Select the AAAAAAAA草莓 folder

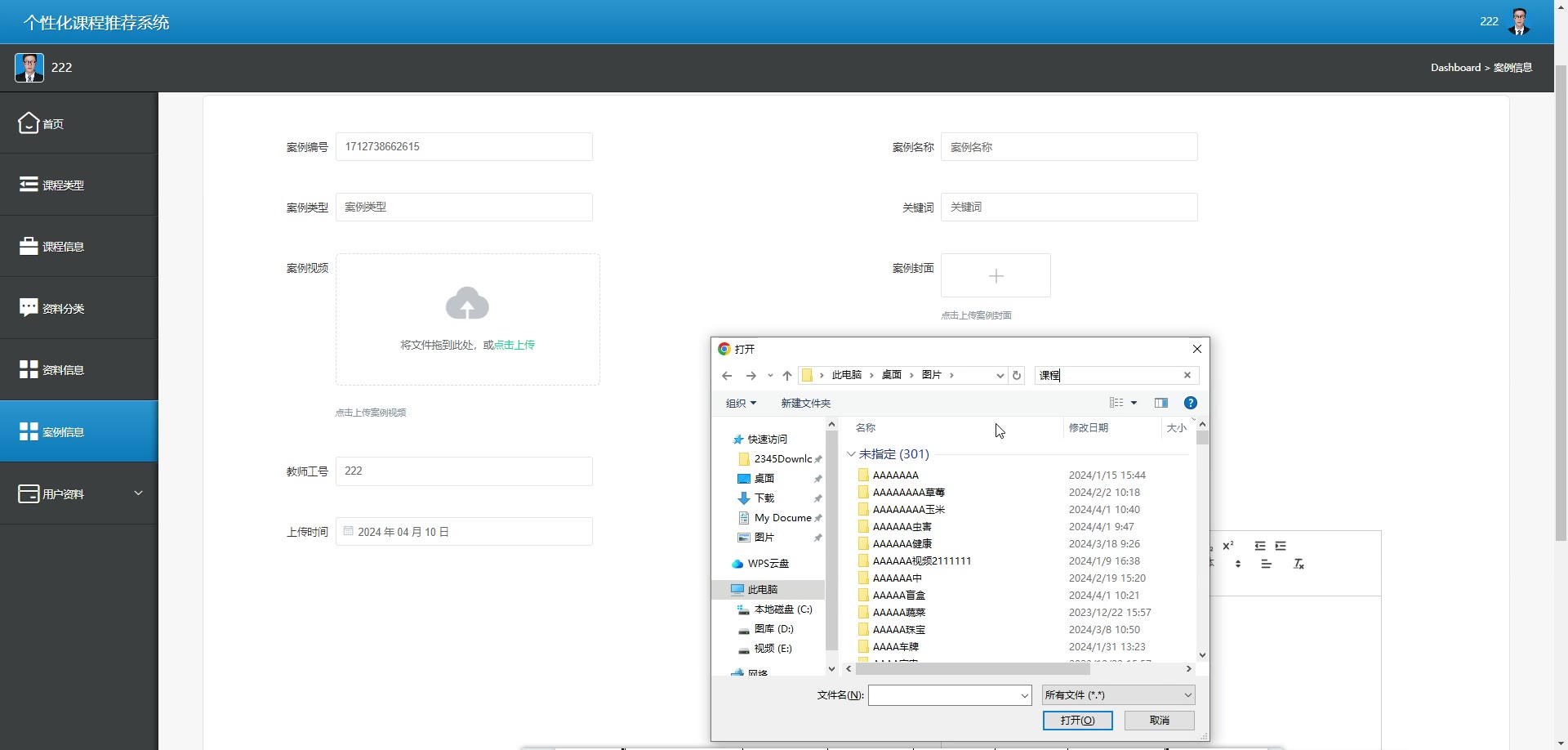coord(908,493)
